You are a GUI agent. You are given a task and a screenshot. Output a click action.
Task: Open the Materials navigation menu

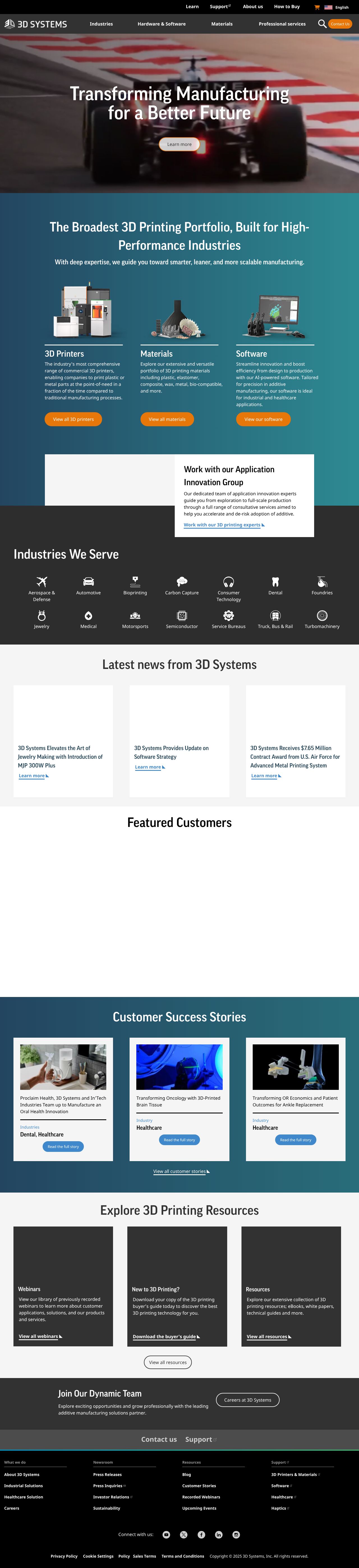[222, 24]
